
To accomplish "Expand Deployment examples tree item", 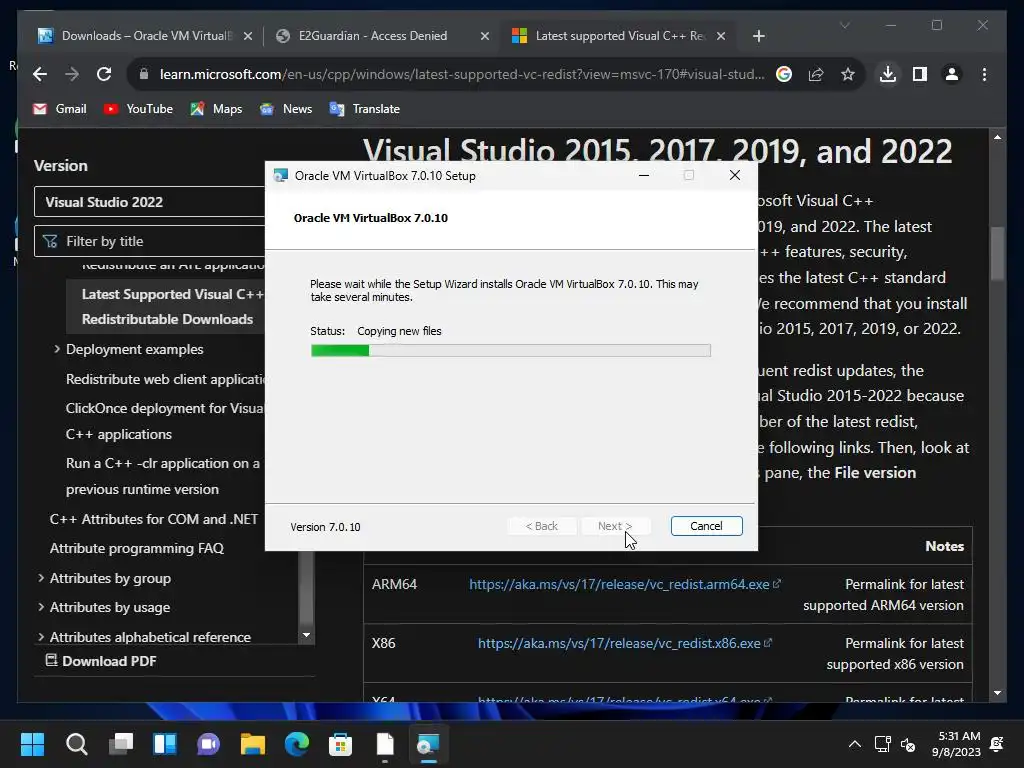I will tap(57, 349).
